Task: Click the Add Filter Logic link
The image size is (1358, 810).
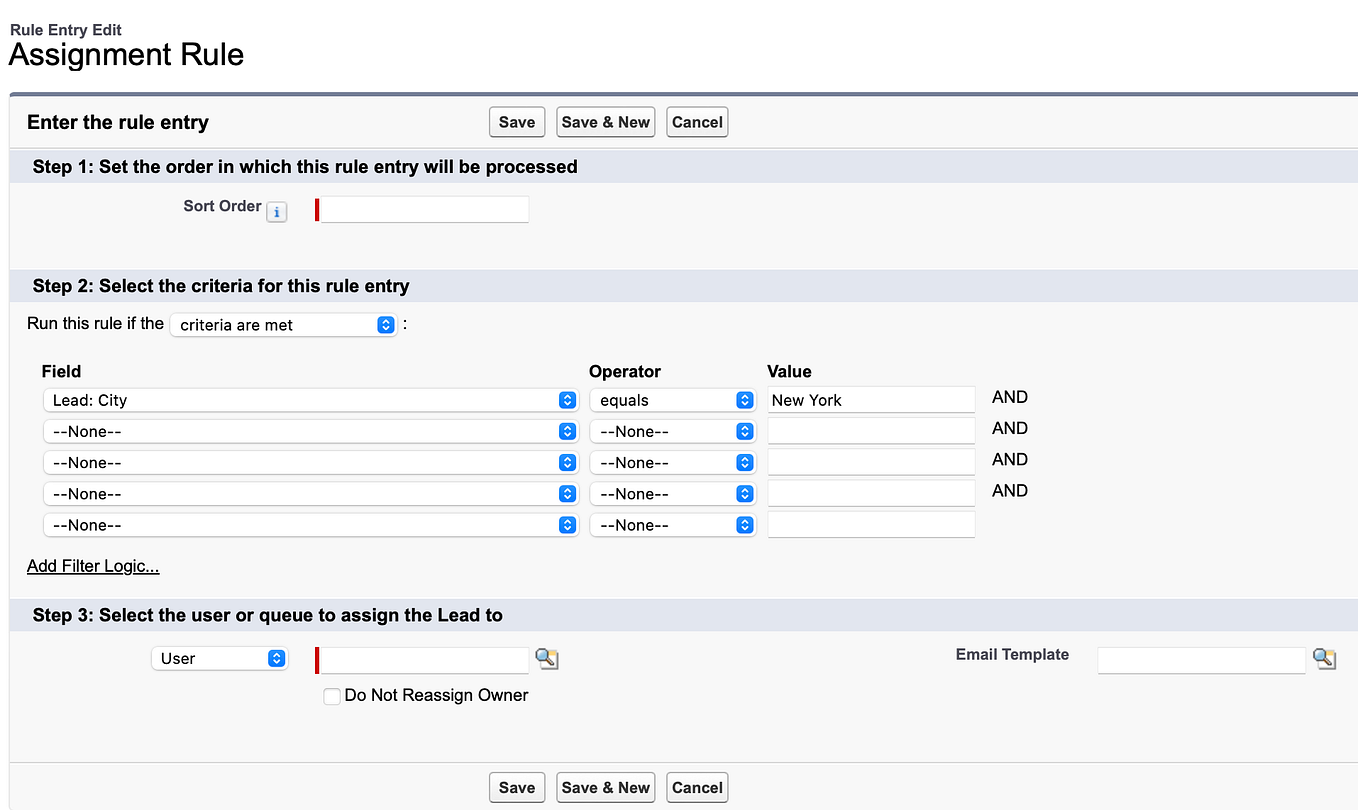Action: click(x=92, y=566)
